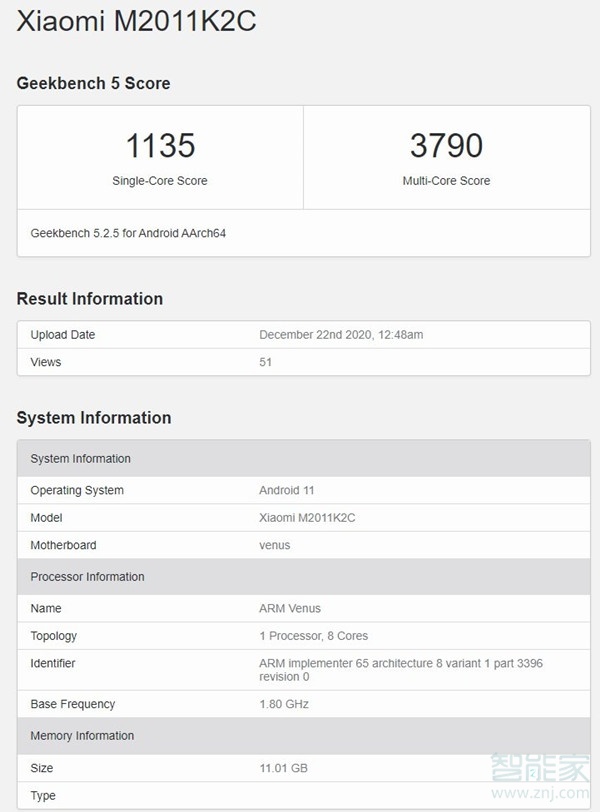Select the venus motherboard value
The width and height of the screenshot is (600, 812).
coord(274,545)
